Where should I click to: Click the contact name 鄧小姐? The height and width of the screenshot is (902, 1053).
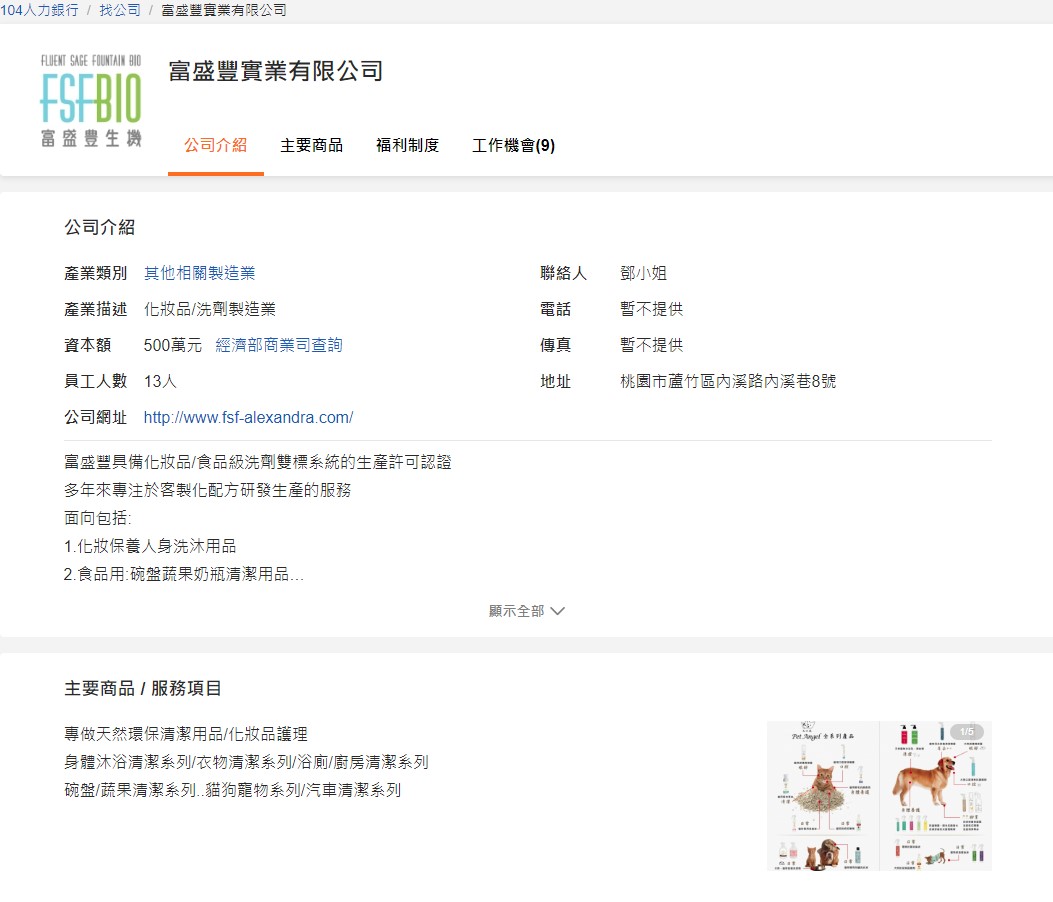tap(643, 273)
